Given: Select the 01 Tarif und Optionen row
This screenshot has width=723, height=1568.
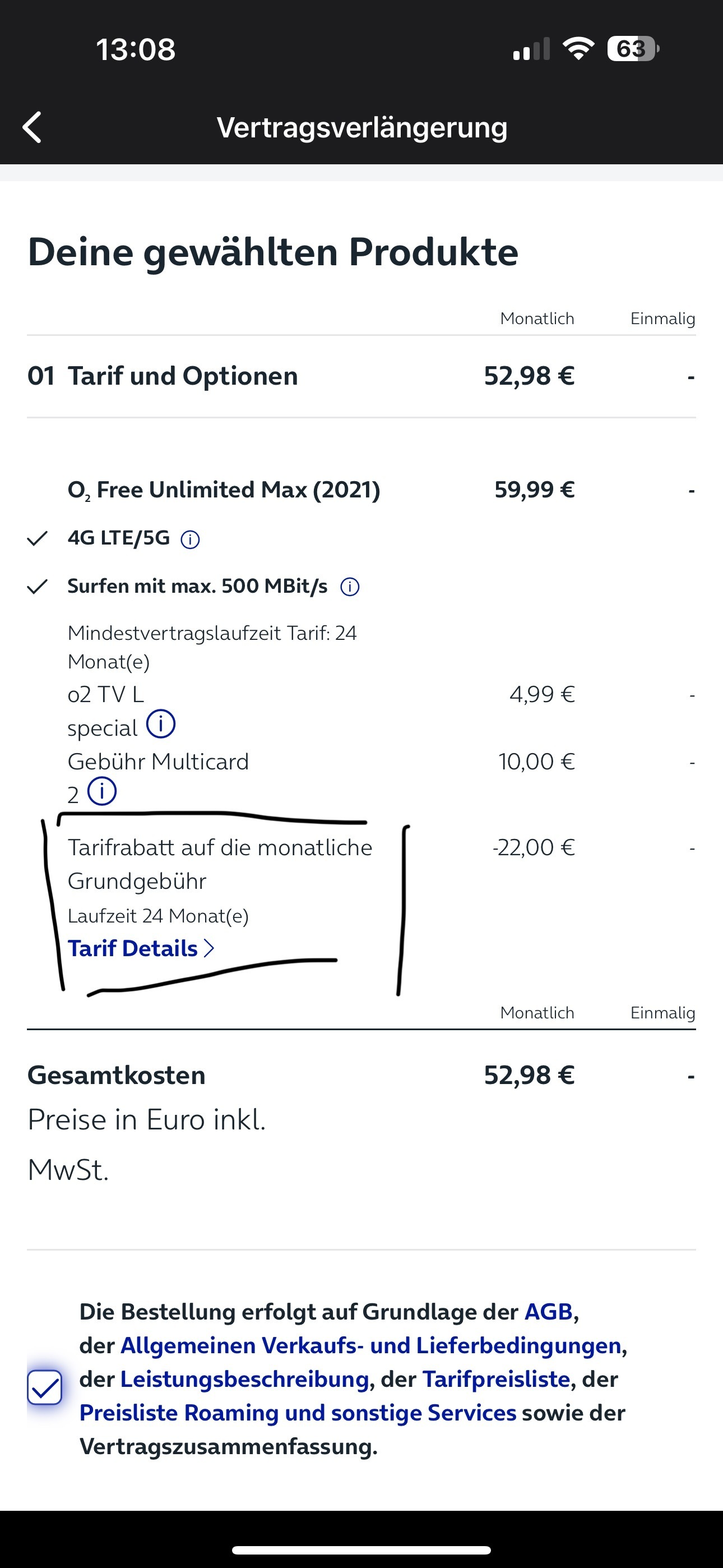Looking at the screenshot, I should [361, 376].
